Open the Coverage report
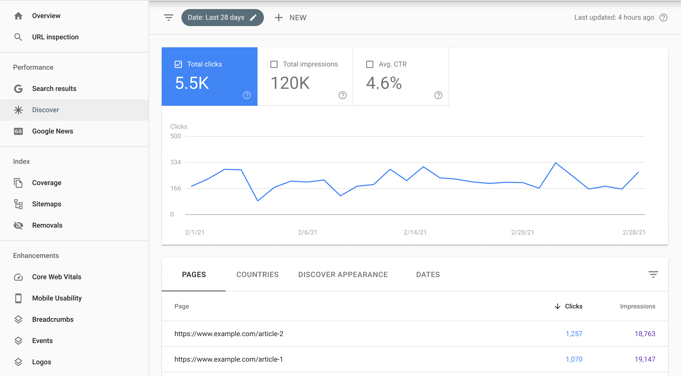 (74, 183)
